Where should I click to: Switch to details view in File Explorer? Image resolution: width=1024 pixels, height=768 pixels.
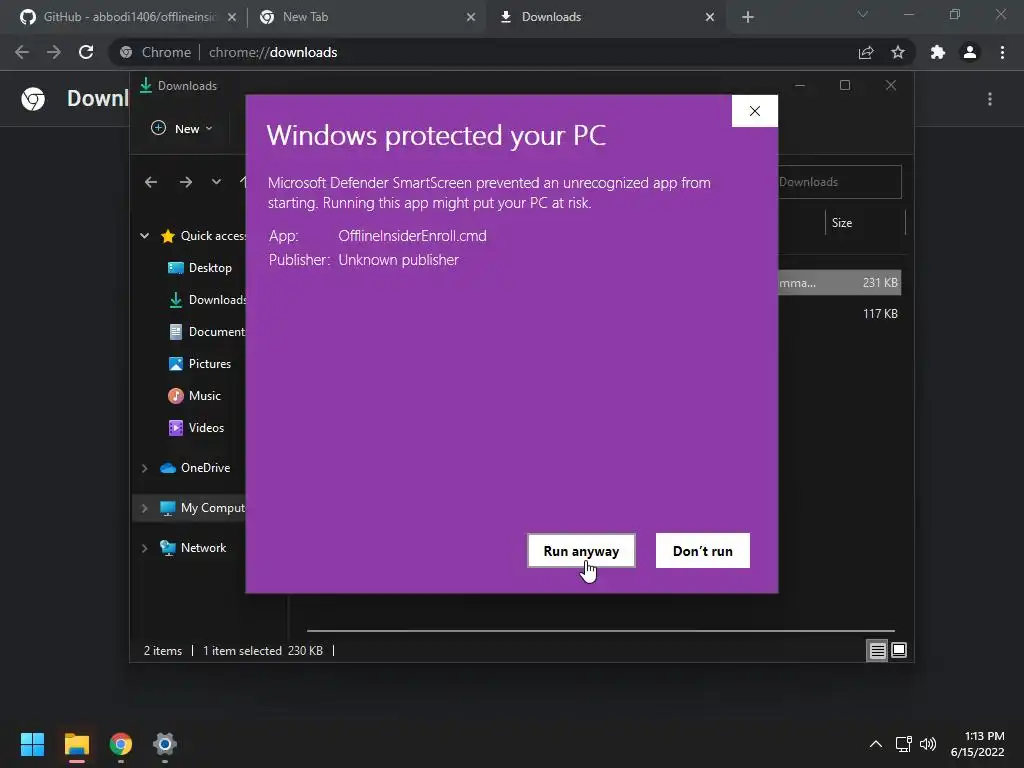[x=877, y=650]
